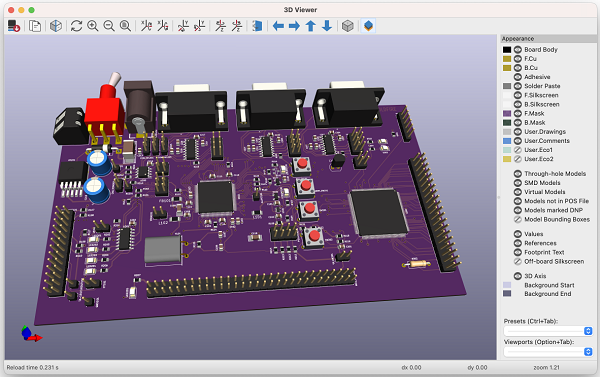Open the Presets dropdown
The width and height of the screenshot is (600, 377).
548,331
